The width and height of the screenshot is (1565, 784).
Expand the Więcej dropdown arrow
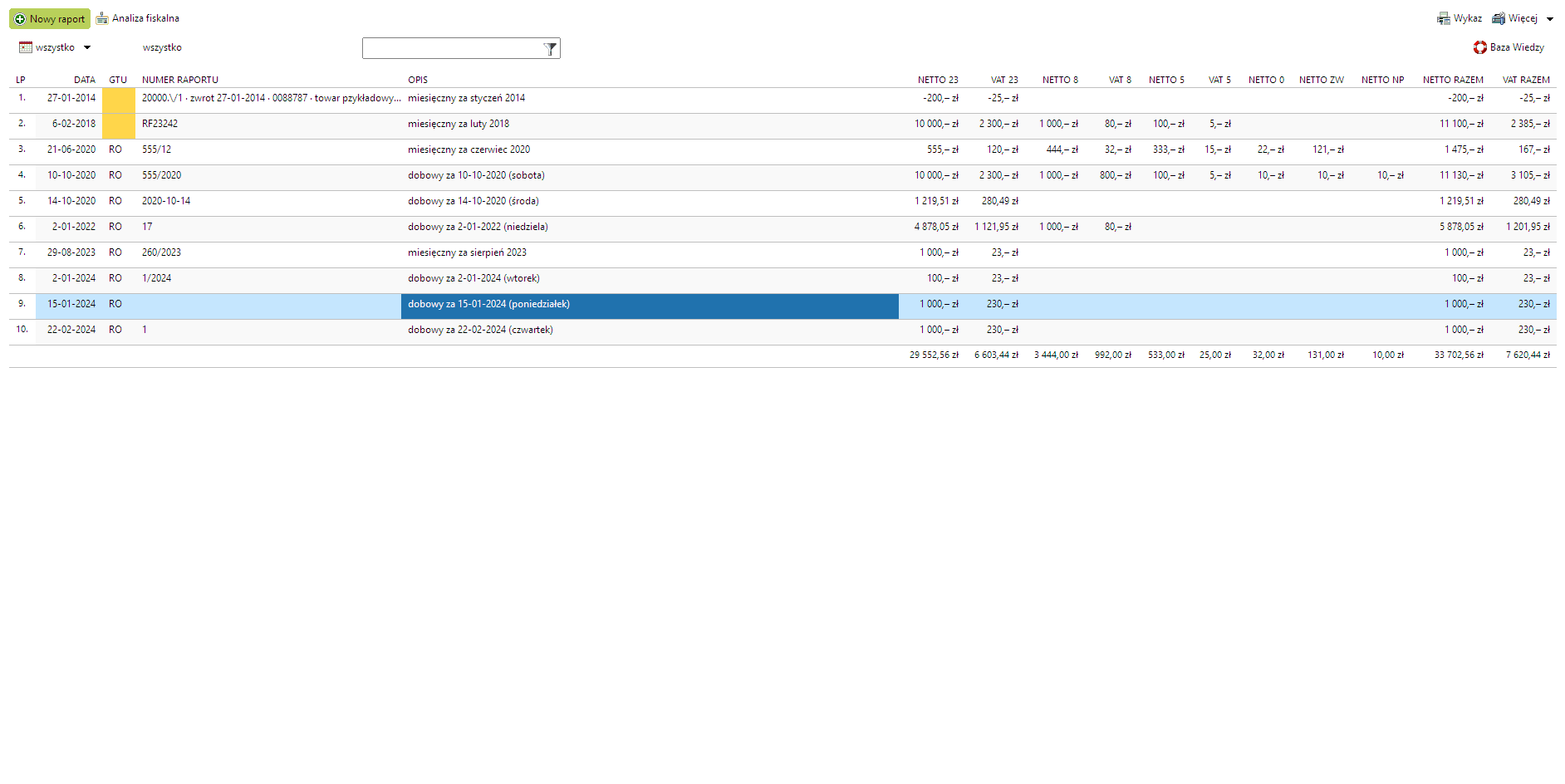pos(1550,19)
